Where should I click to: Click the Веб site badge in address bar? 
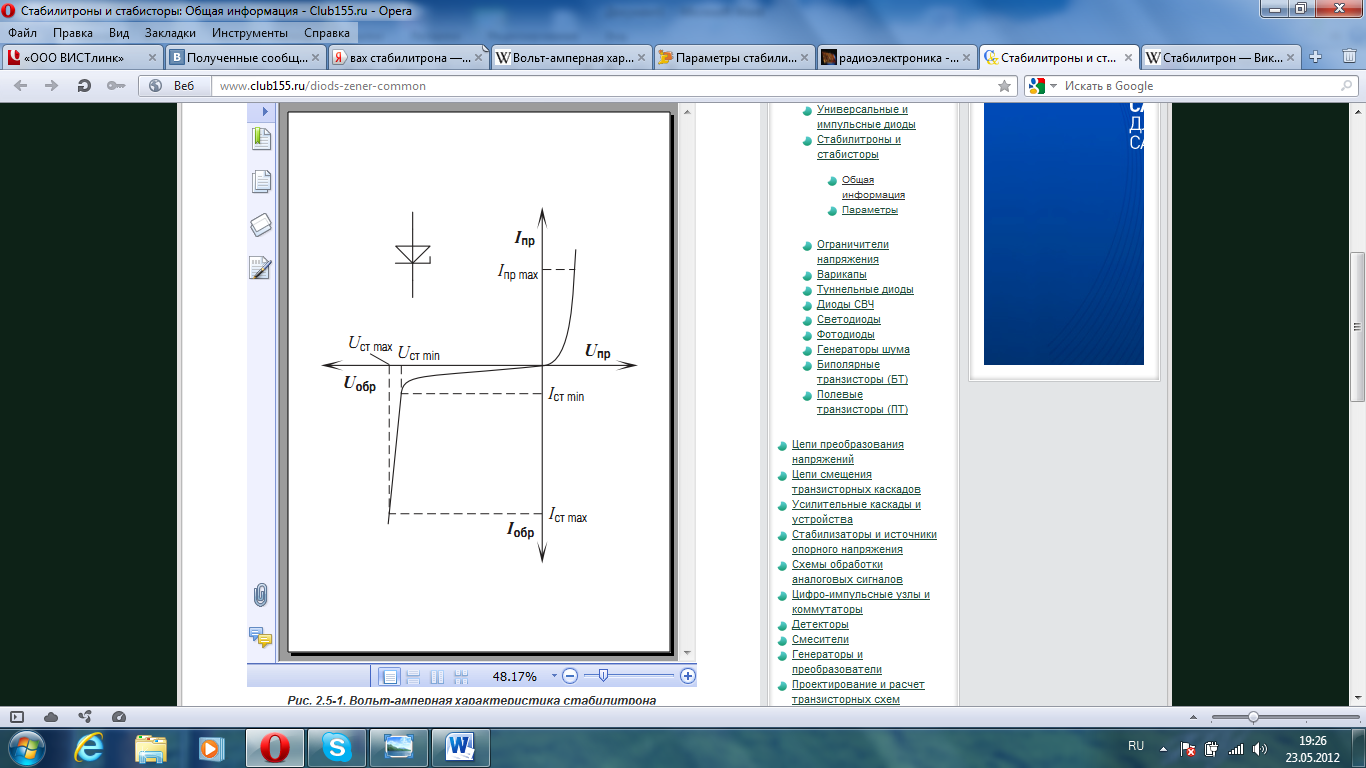coord(173,86)
